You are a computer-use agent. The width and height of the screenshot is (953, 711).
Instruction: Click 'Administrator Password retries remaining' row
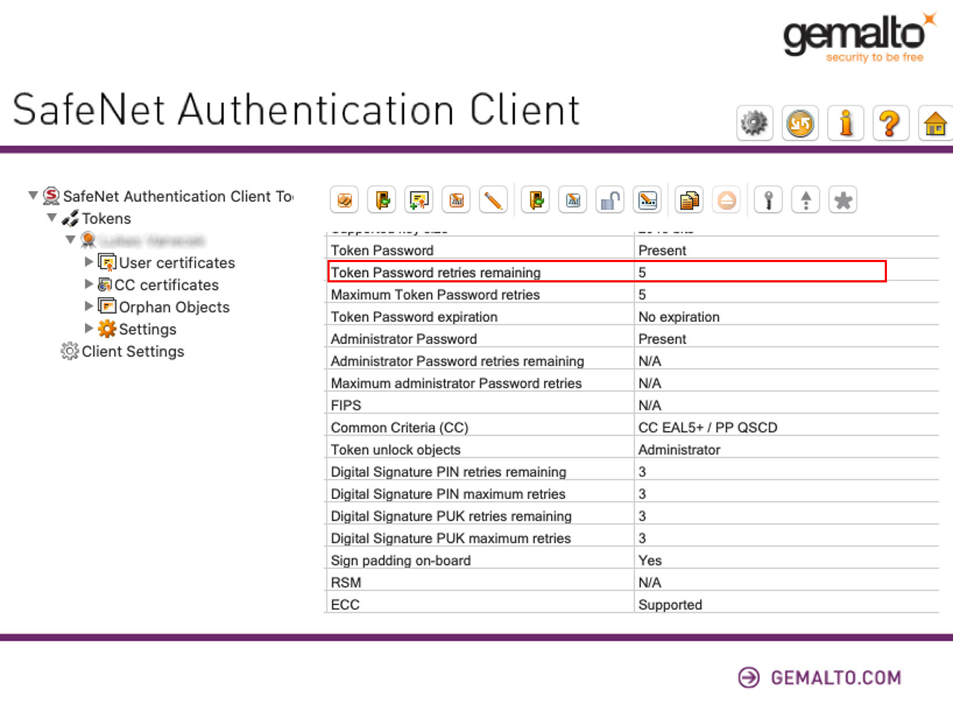pos(632,361)
